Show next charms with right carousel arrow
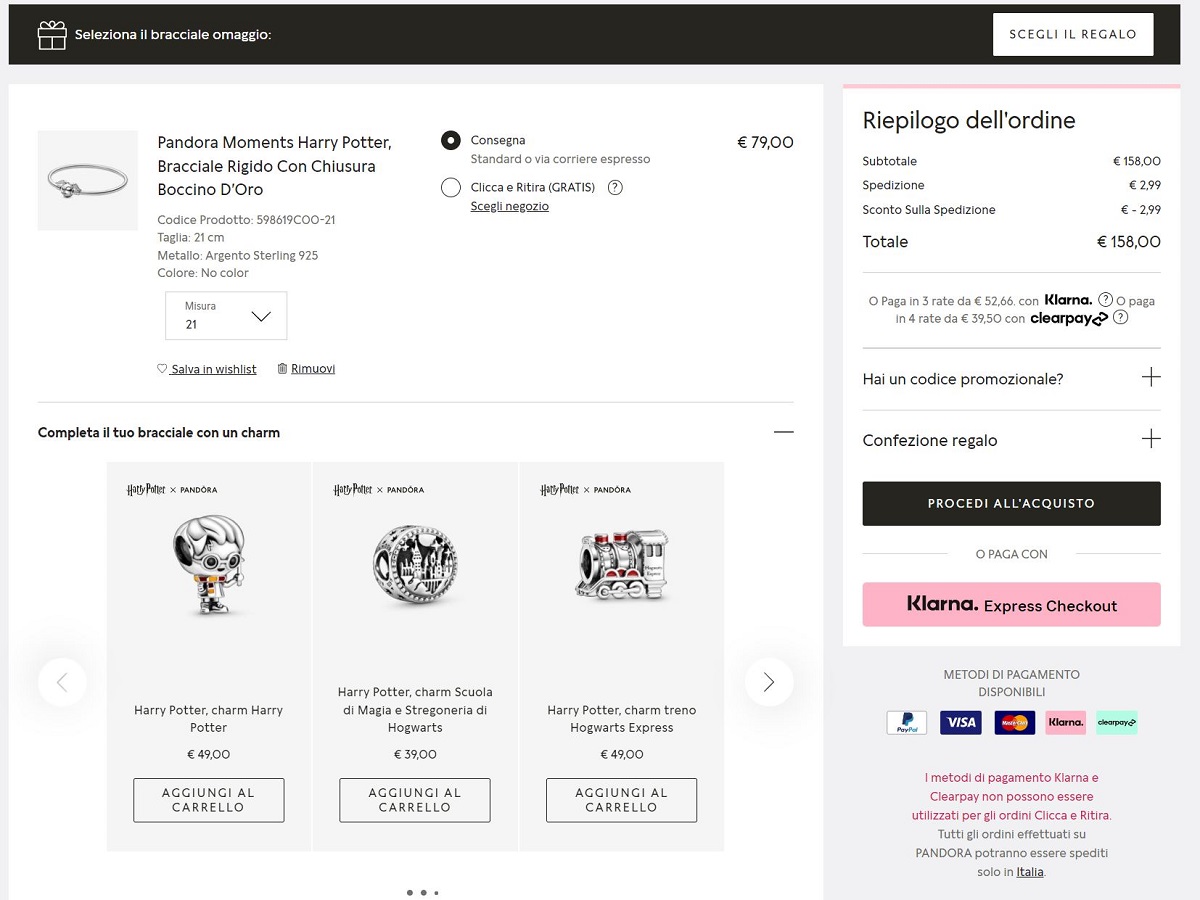Screen dimensions: 1200x900 click(769, 682)
